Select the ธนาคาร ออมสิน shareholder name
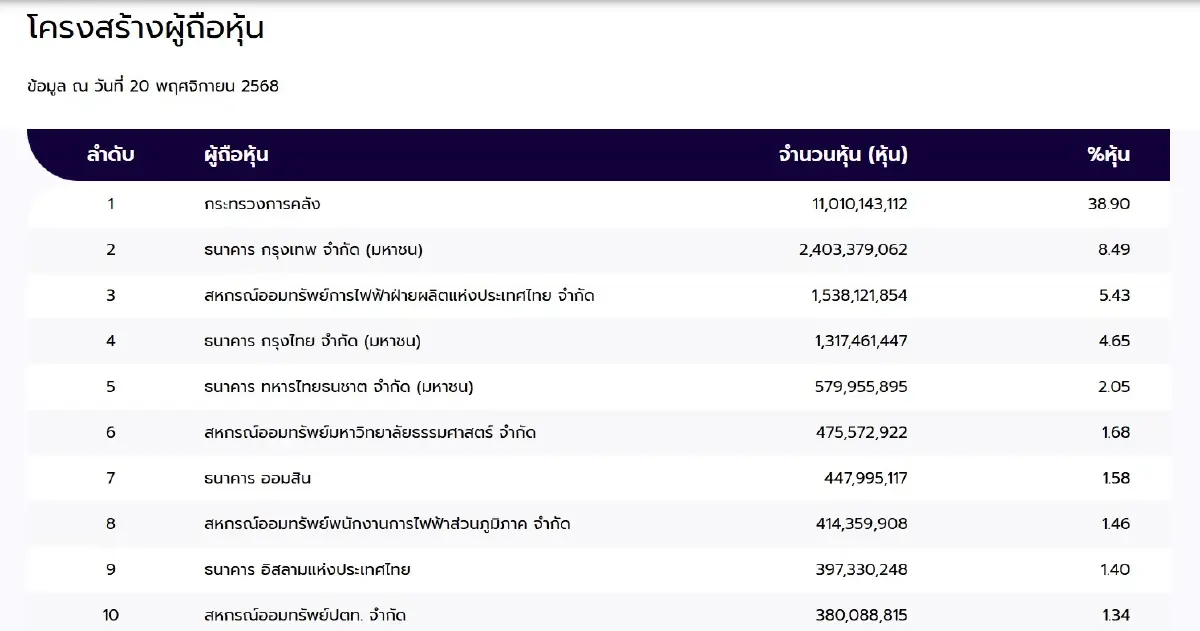This screenshot has height=631, width=1200. point(257,478)
